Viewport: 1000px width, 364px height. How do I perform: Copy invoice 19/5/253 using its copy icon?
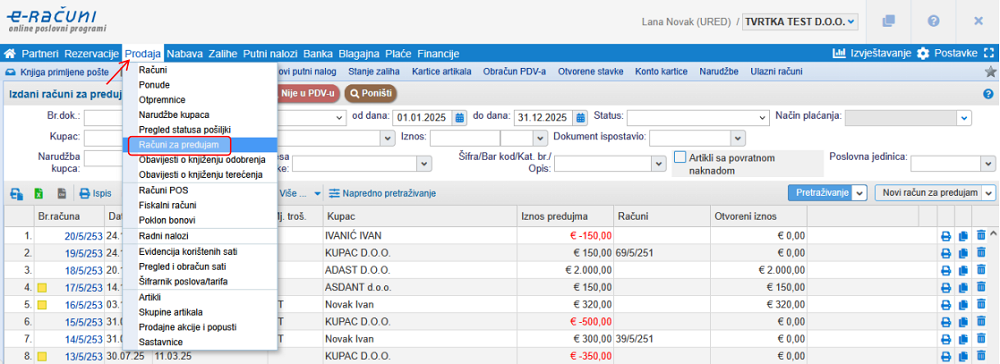pos(964,252)
